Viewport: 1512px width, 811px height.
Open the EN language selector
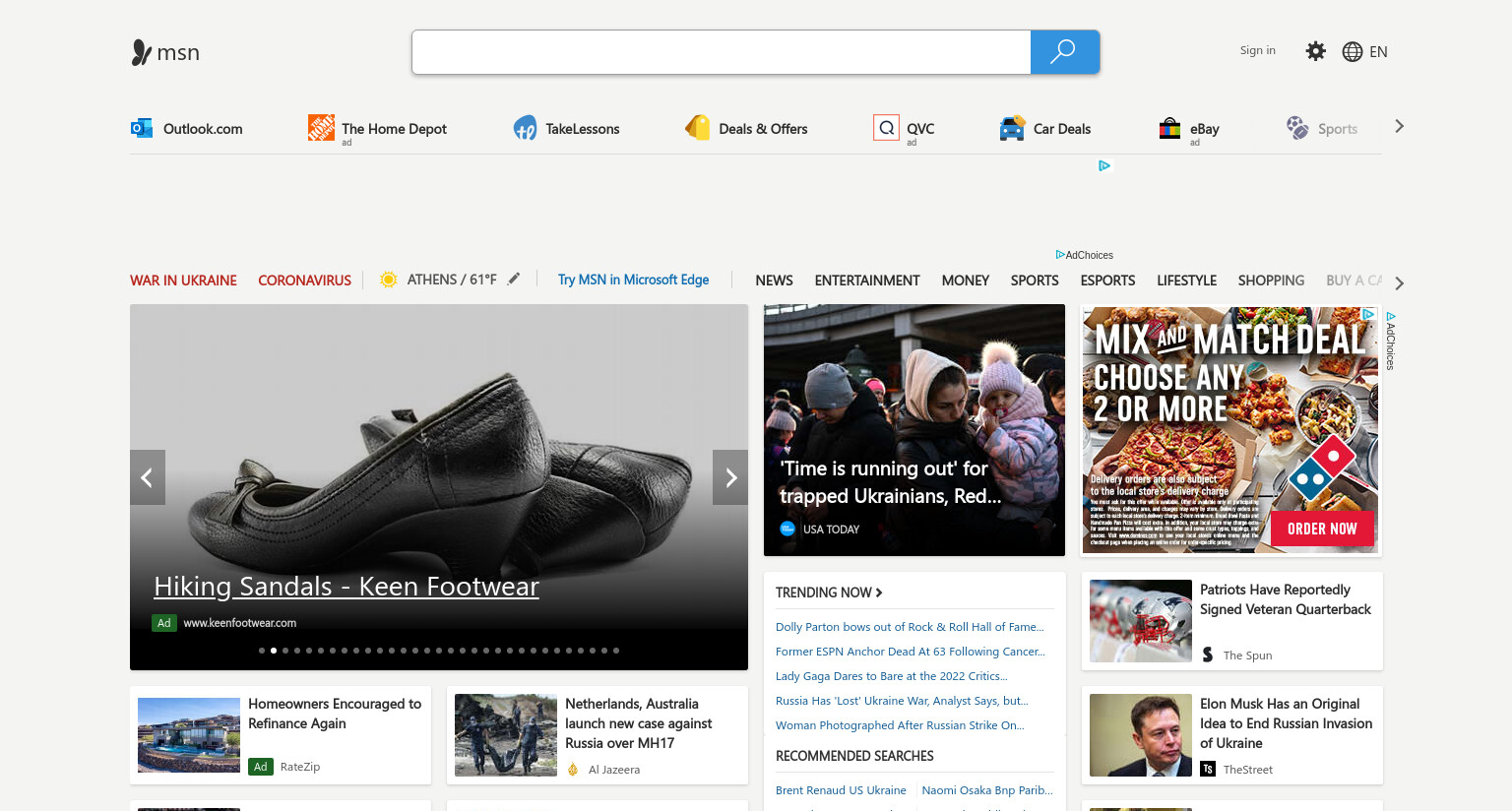point(1378,52)
